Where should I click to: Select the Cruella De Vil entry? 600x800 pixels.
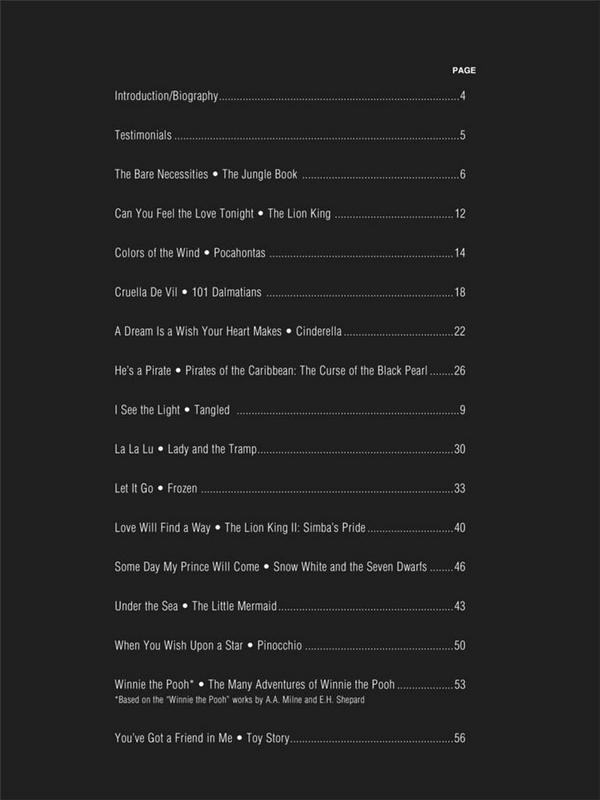pyautogui.click(x=188, y=292)
